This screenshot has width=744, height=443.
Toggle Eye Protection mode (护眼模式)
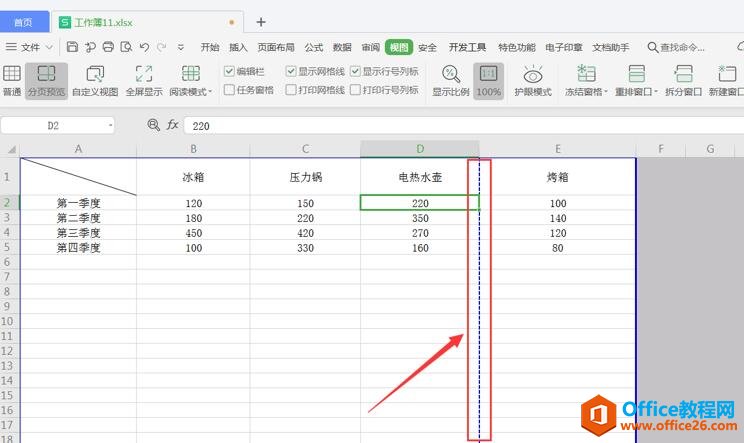pos(533,81)
